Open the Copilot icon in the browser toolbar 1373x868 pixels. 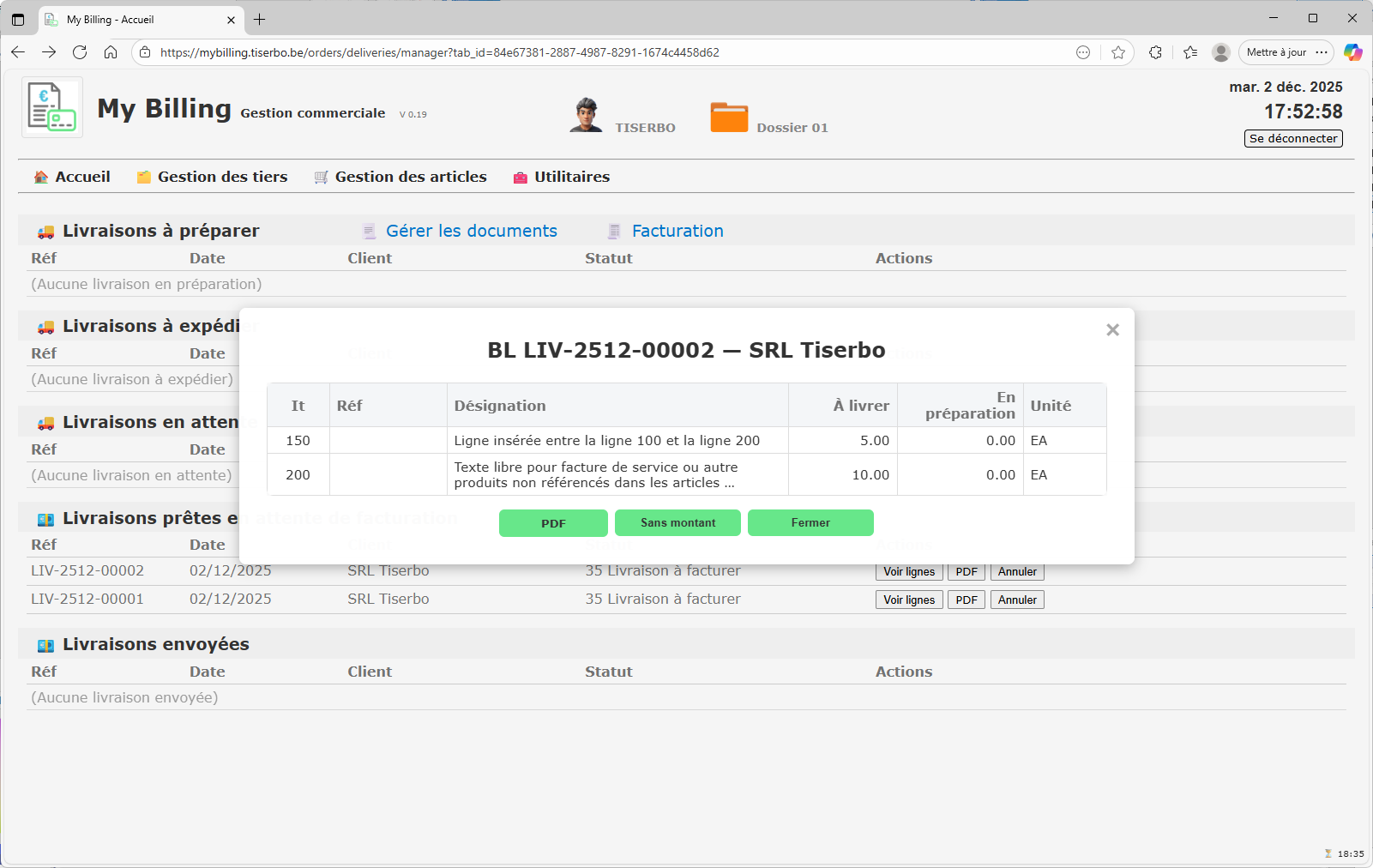[1352, 52]
